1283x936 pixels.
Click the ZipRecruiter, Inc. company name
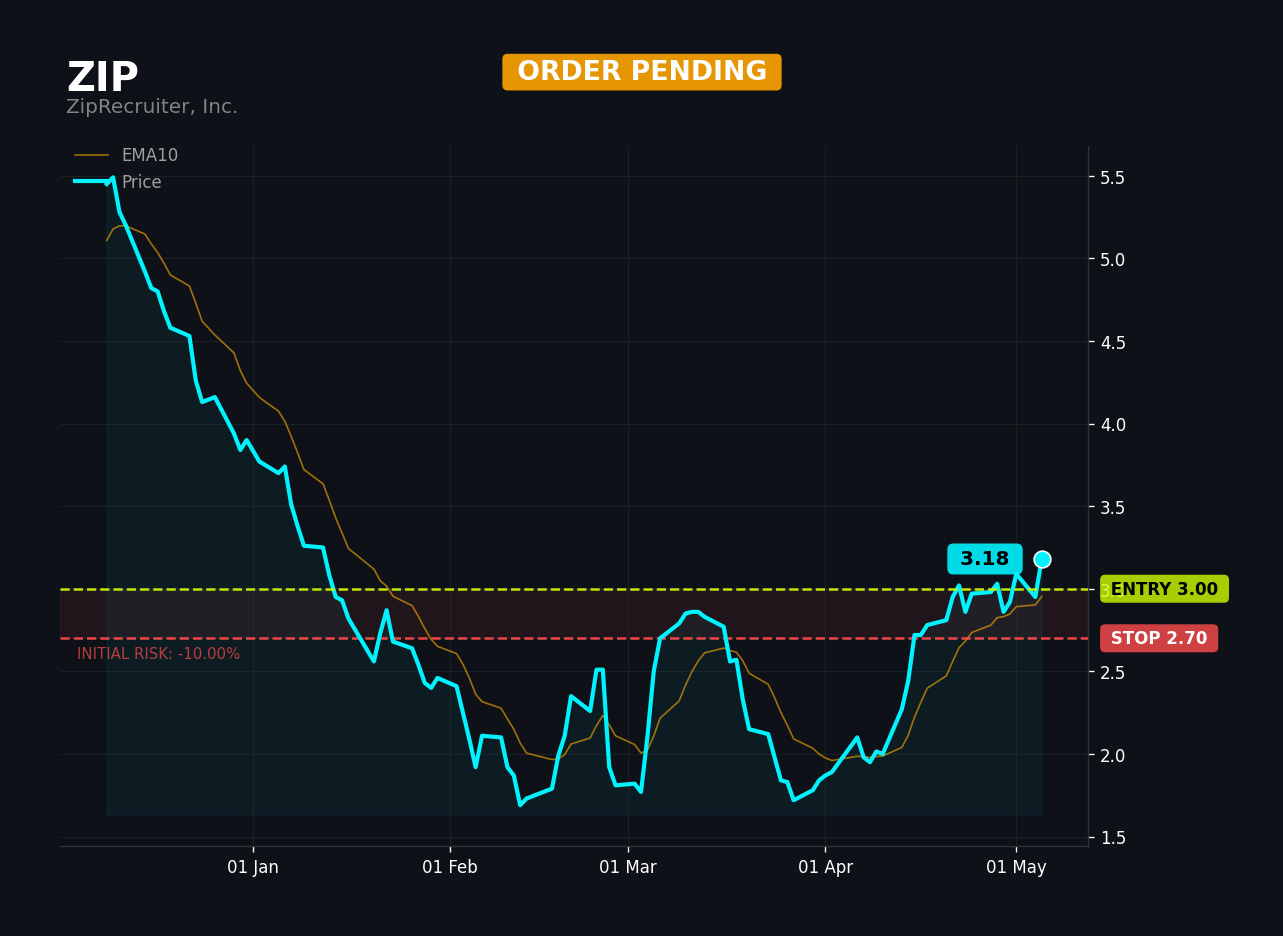point(152,107)
